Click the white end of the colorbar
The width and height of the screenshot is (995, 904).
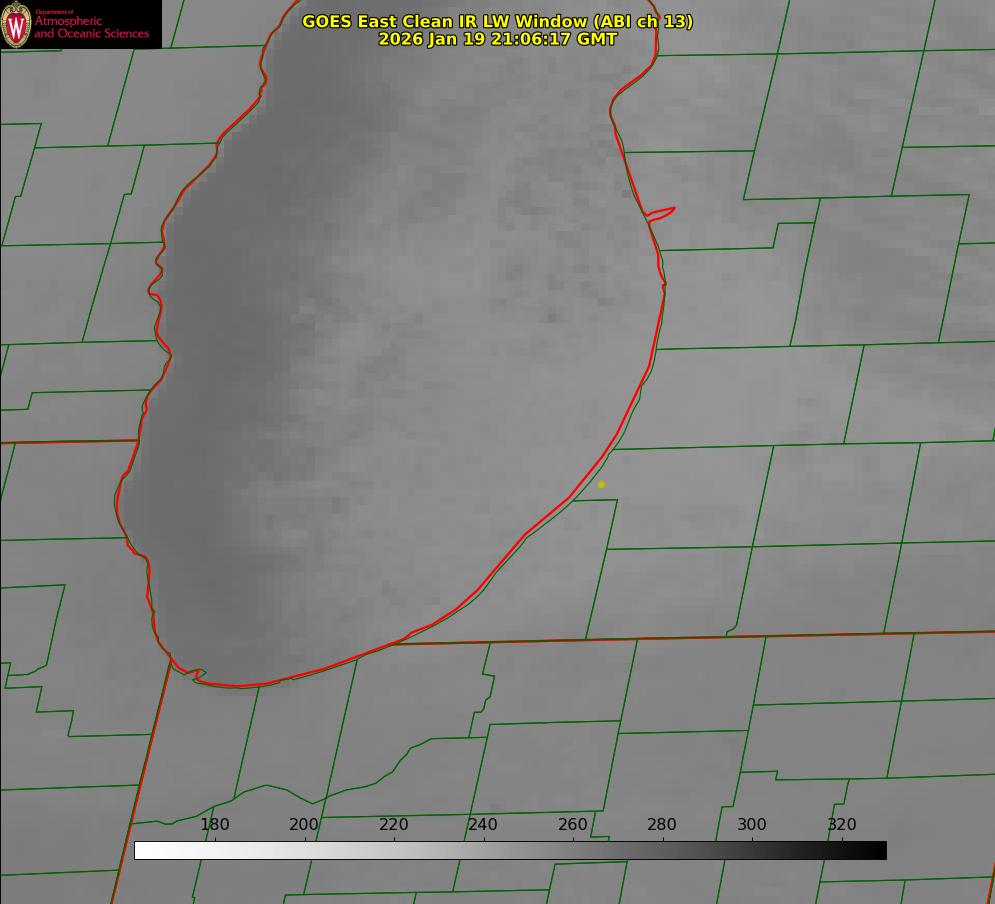pyautogui.click(x=142, y=850)
